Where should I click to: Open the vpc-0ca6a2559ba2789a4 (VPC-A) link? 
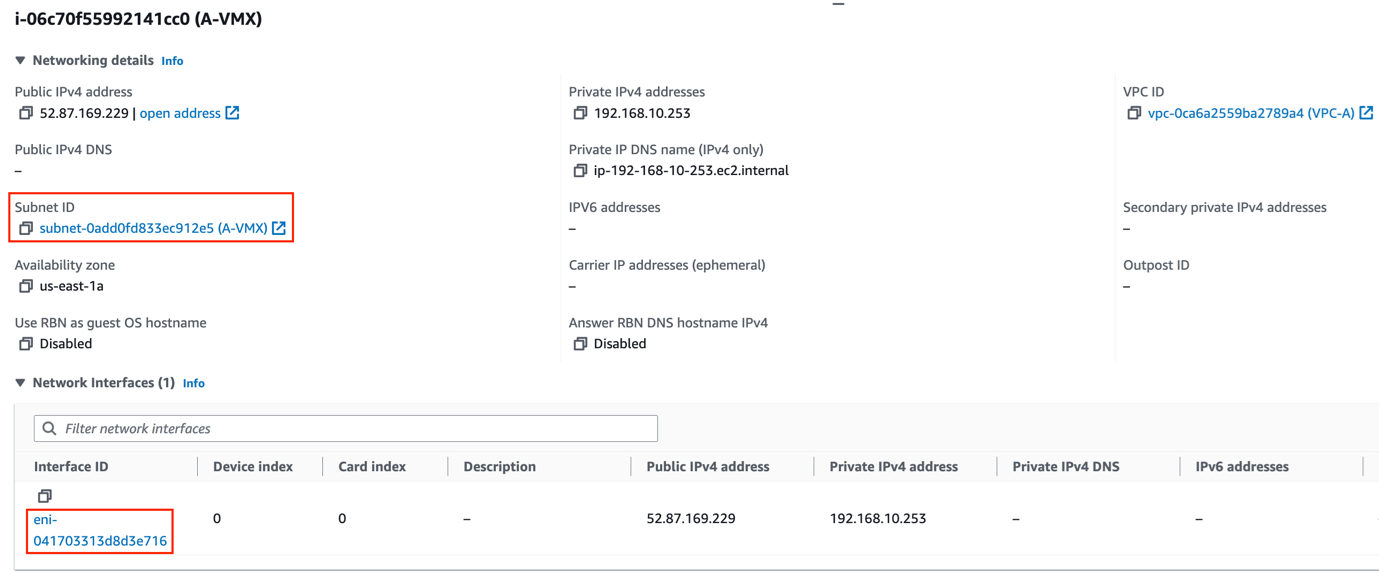(x=1251, y=114)
